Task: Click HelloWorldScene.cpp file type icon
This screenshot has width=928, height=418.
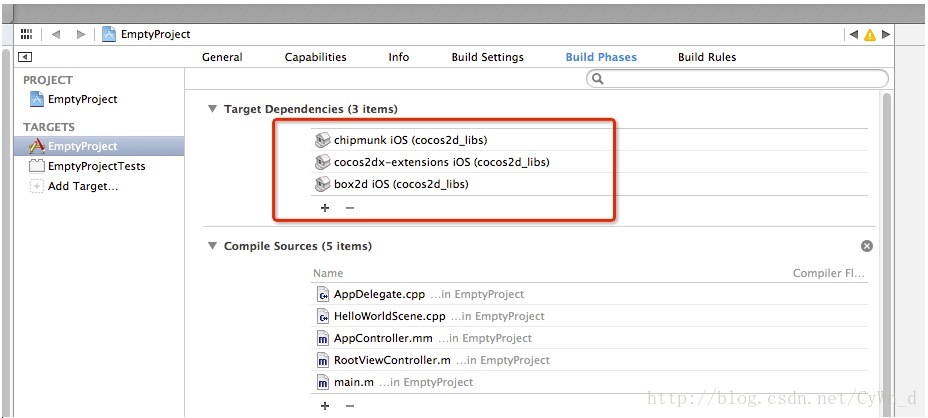Action: pos(323,316)
